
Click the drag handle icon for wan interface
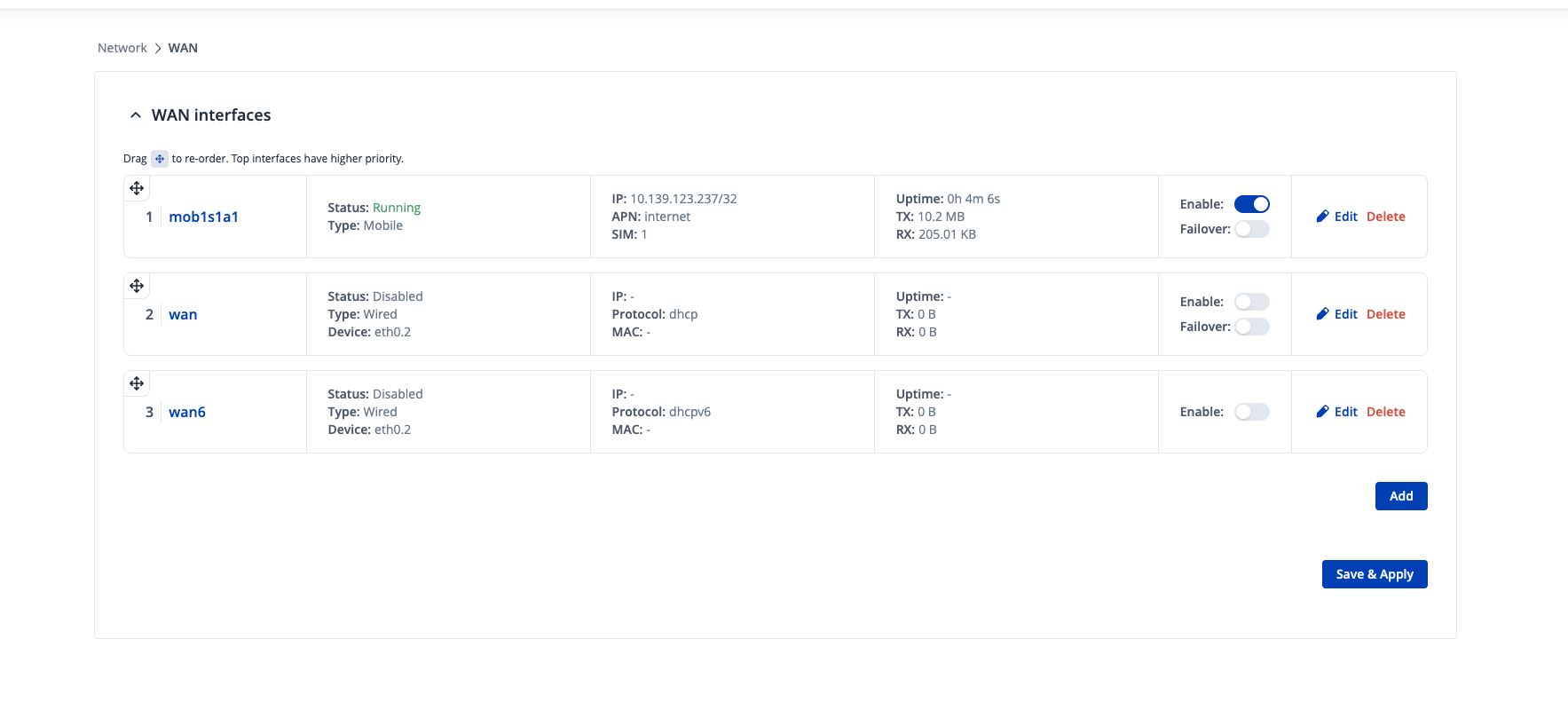[137, 286]
